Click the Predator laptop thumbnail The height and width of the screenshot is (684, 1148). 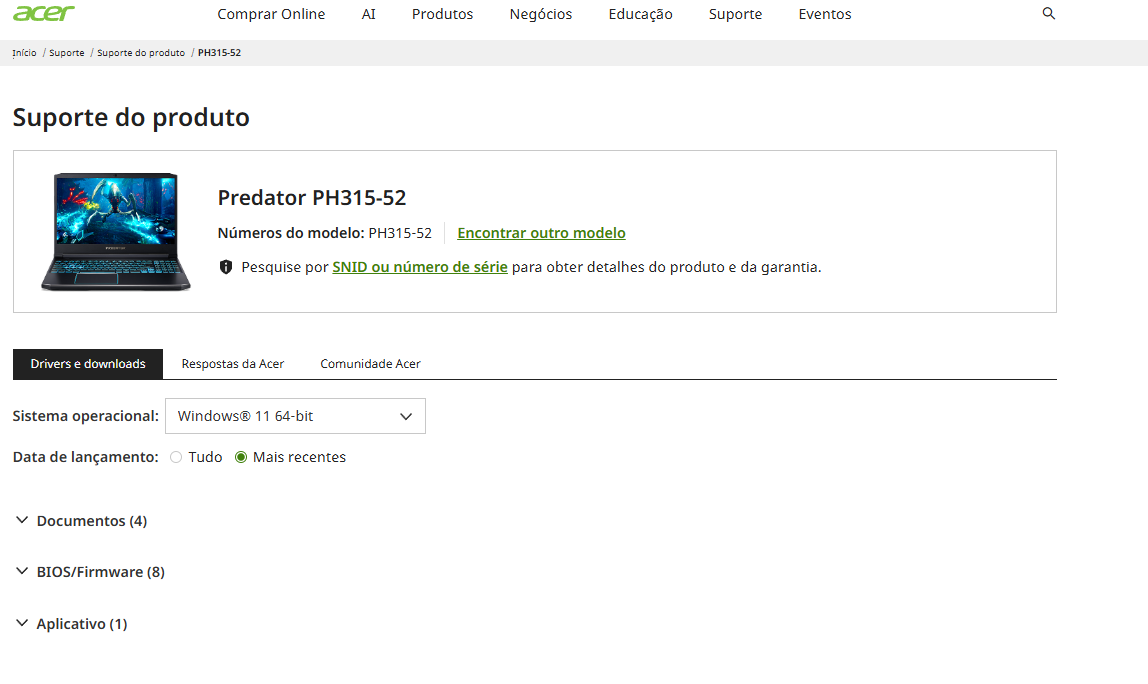click(116, 231)
